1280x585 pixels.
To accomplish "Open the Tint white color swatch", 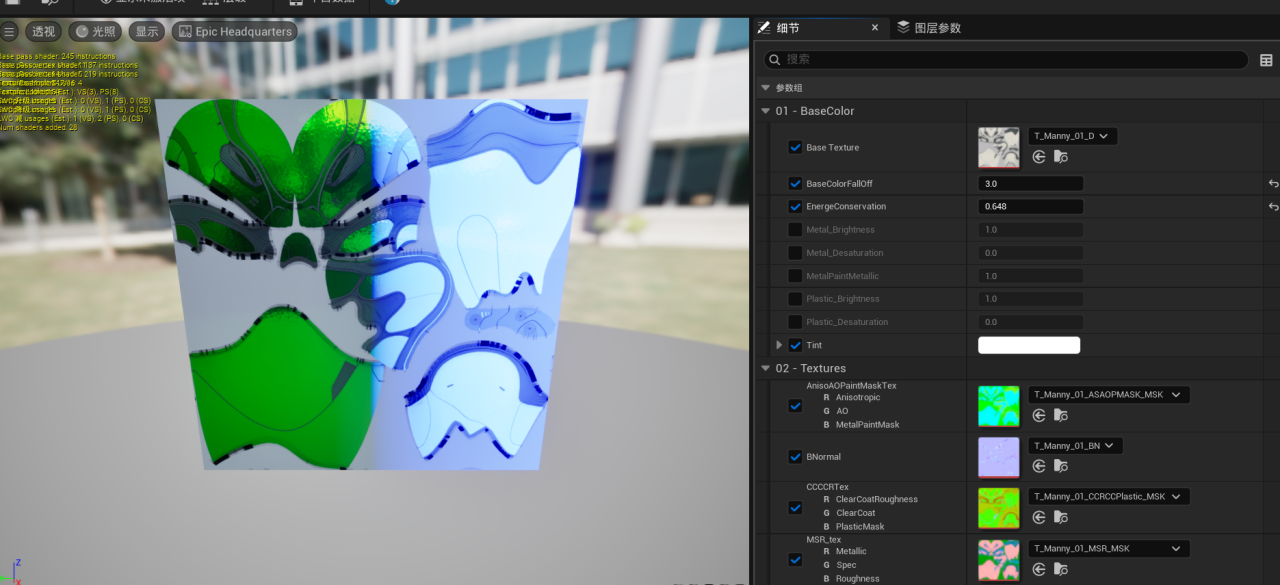I will [1029, 345].
